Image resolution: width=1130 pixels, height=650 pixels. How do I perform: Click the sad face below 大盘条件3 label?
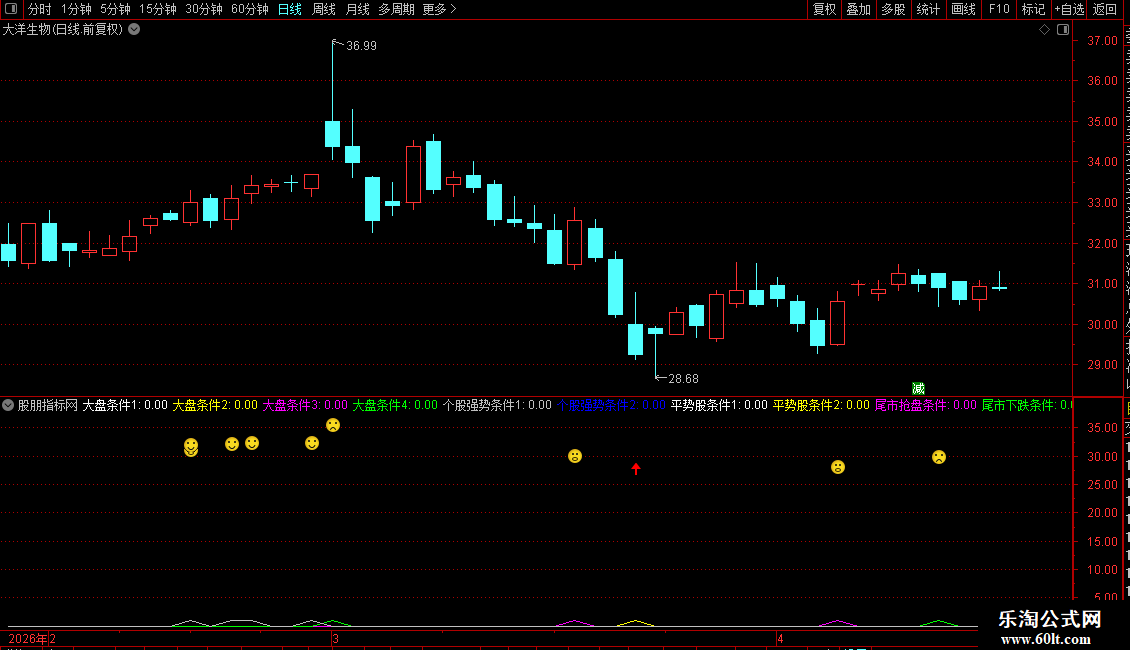[333, 425]
